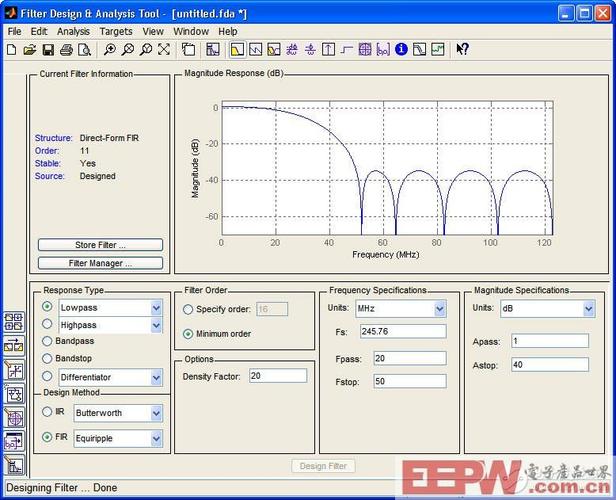The image size is (616, 500).
Task: View the Filter Coefficients
Action: 383,49
